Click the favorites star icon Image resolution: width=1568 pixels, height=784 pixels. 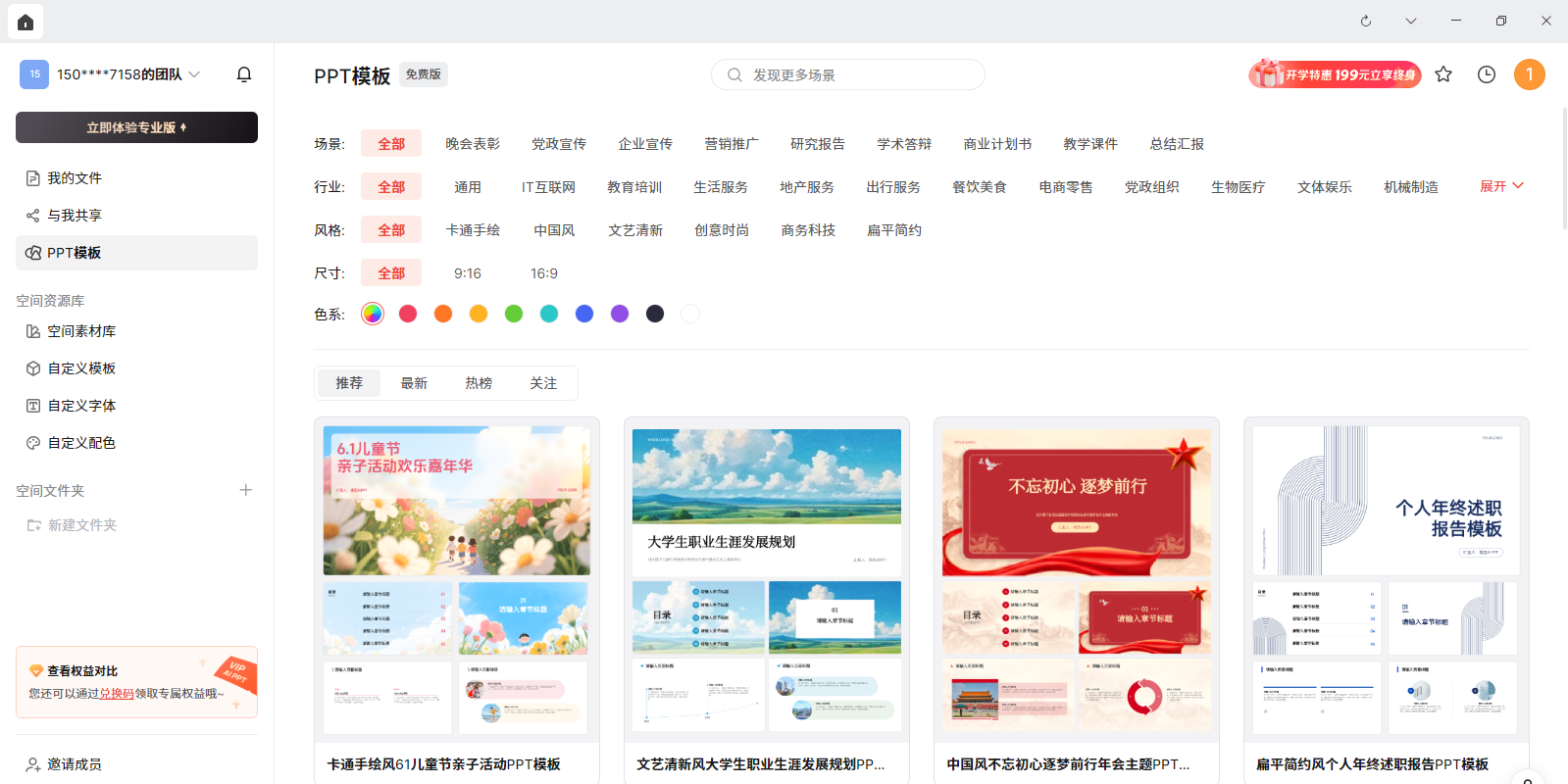coord(1443,74)
